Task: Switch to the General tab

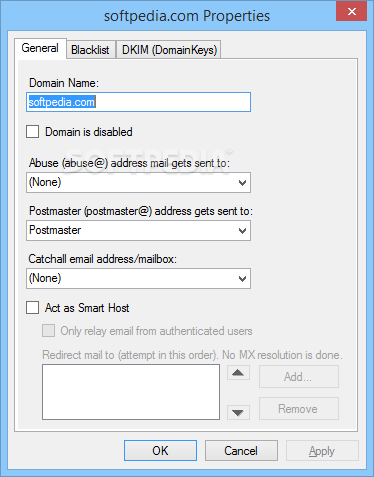Action: pyautogui.click(x=40, y=48)
